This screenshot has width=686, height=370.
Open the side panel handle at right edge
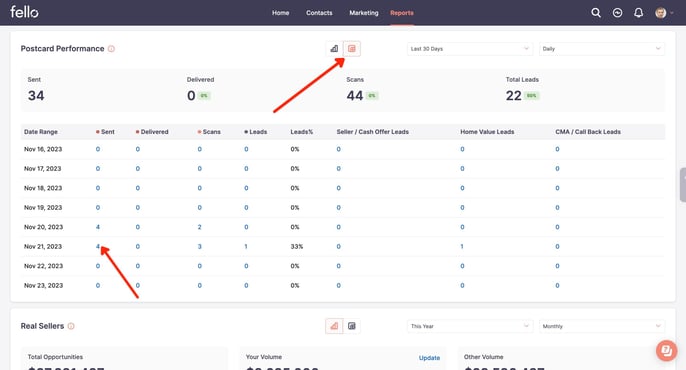pyautogui.click(x=683, y=185)
